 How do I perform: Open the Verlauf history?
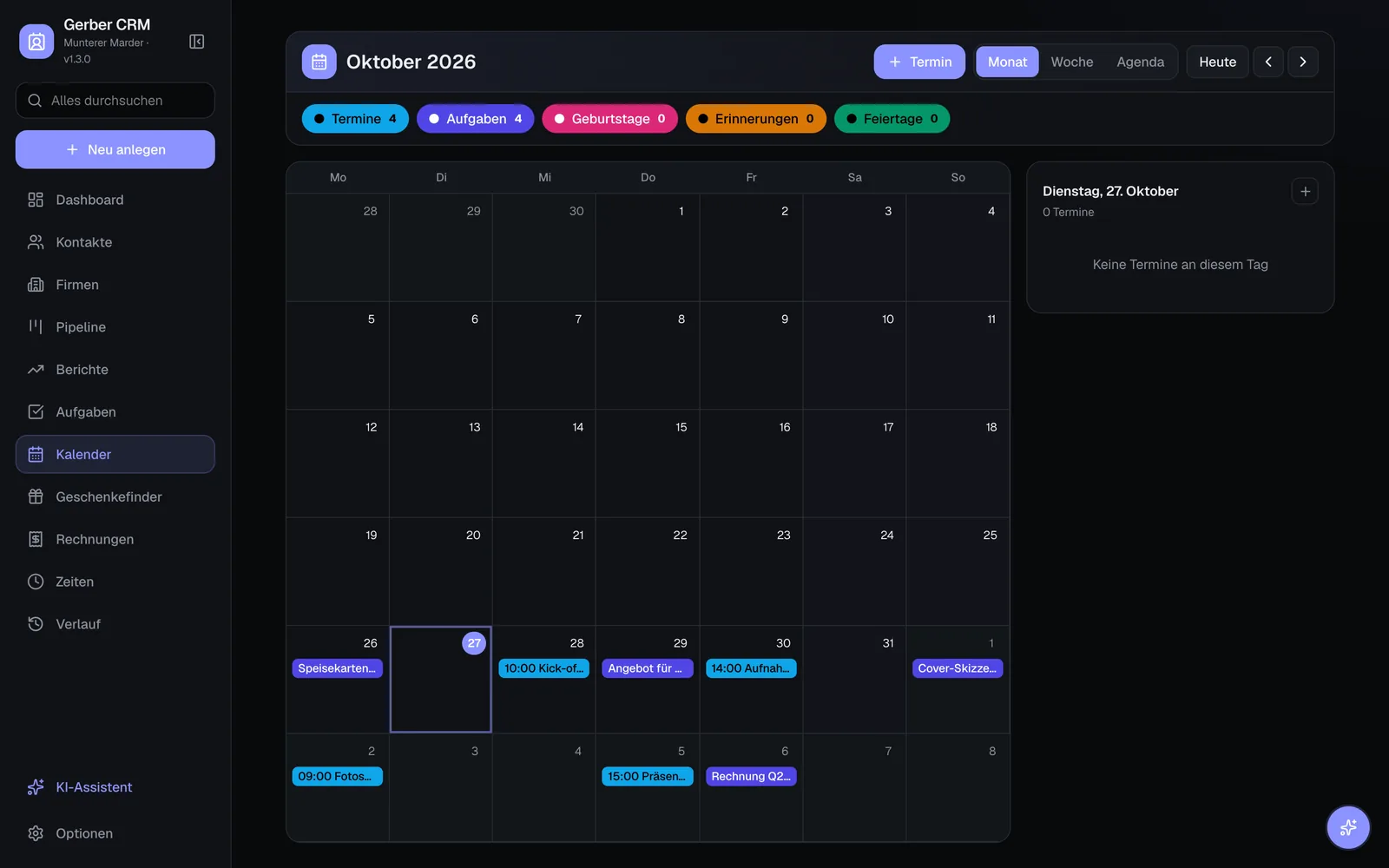(x=115, y=624)
